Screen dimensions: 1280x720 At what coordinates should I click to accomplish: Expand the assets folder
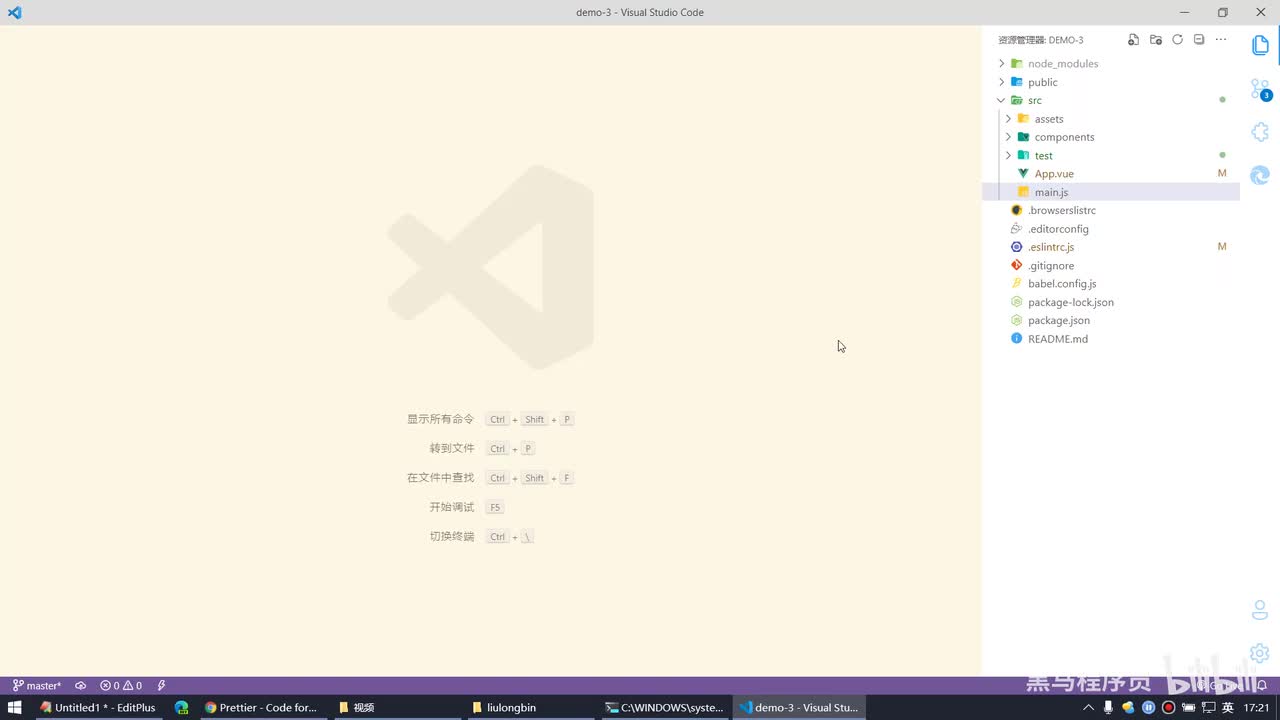tap(1111, 118)
